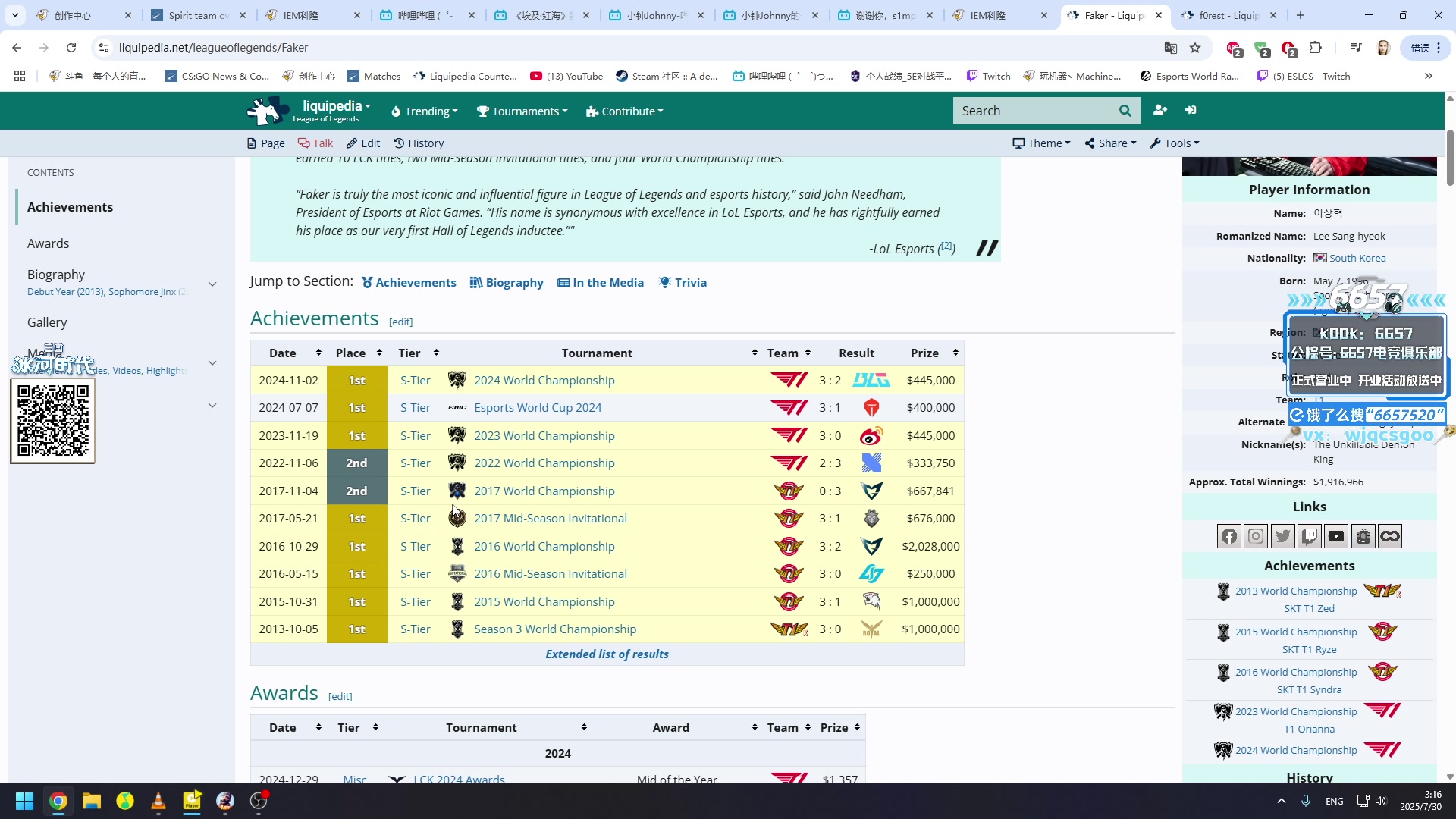Open the Tournaments dropdown menu

click(x=522, y=111)
